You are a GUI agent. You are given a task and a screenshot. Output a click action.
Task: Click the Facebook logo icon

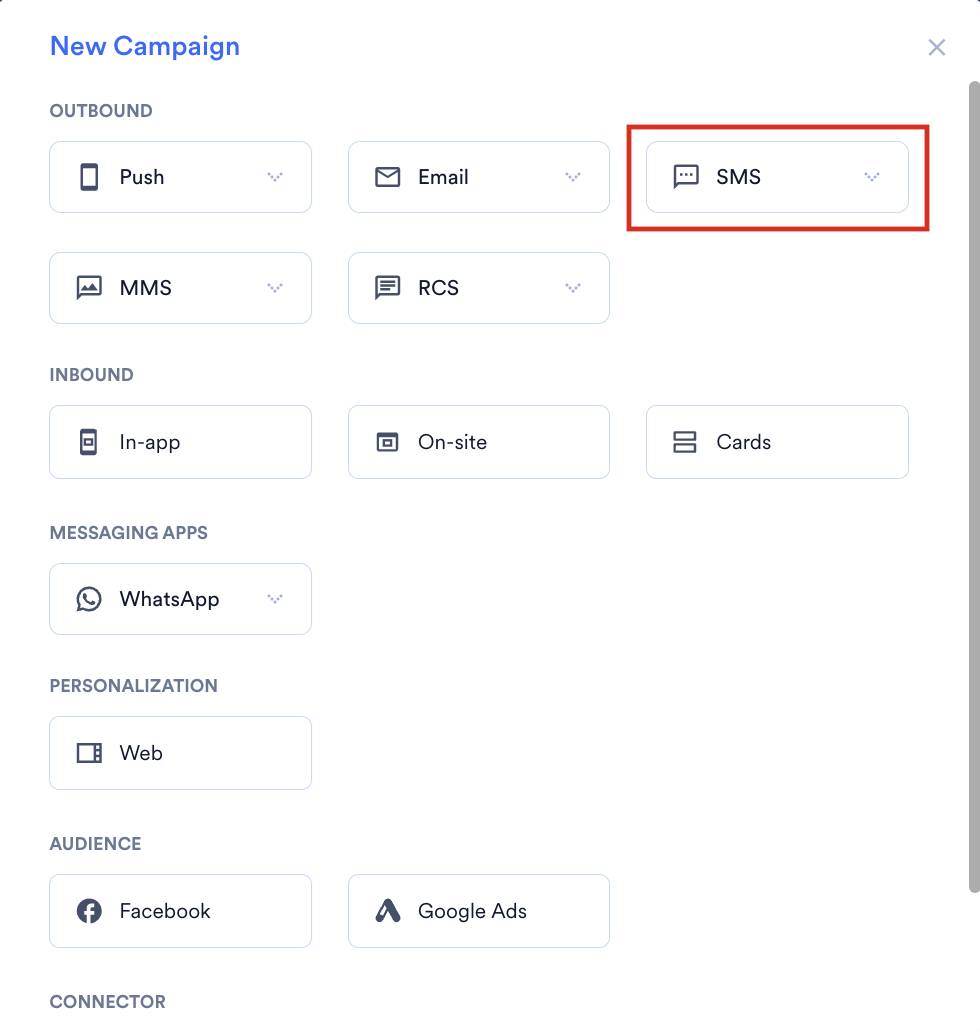coord(89,911)
